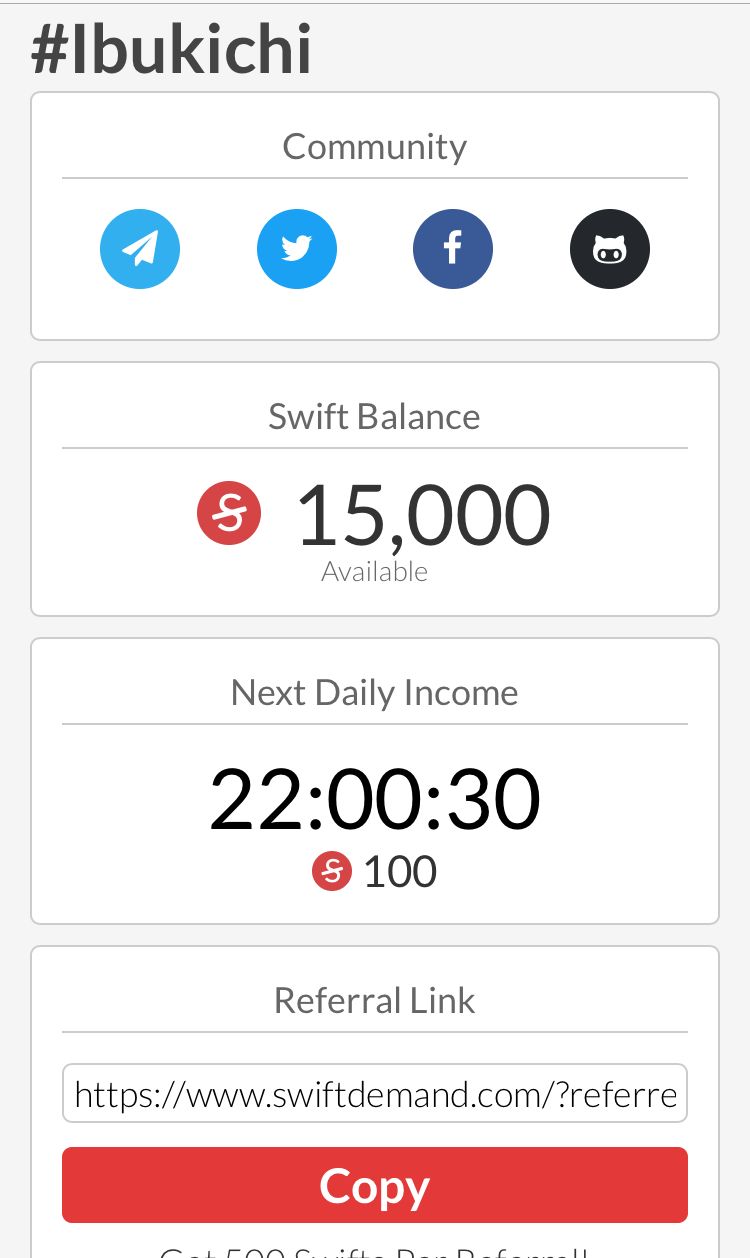Tap the 15,000 balance amount

[423, 516]
